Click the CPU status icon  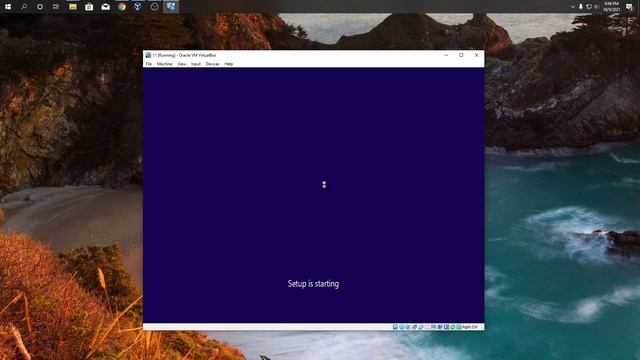(446, 327)
